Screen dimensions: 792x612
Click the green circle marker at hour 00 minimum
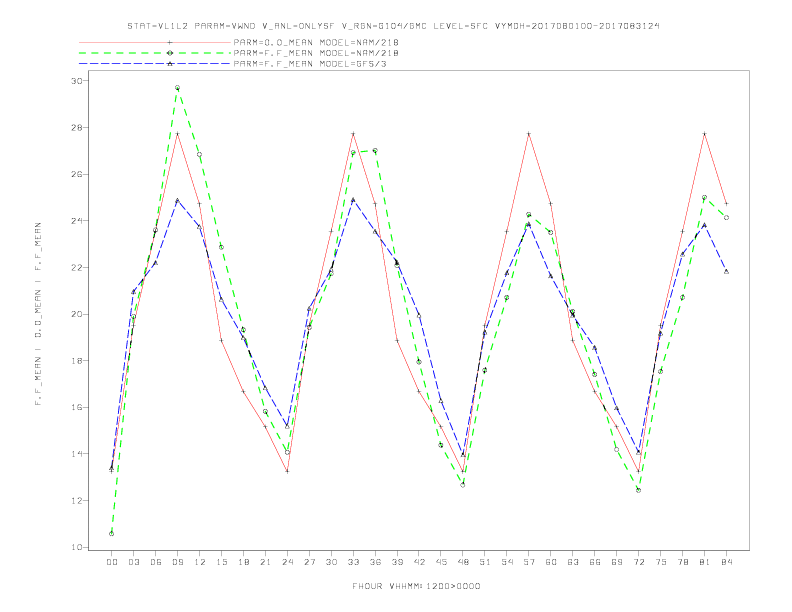click(x=112, y=534)
